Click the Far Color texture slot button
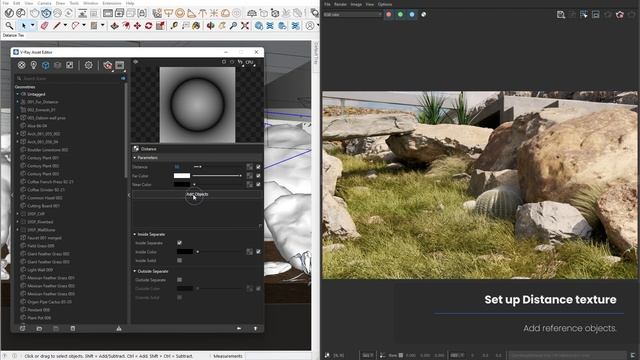 pos(249,176)
